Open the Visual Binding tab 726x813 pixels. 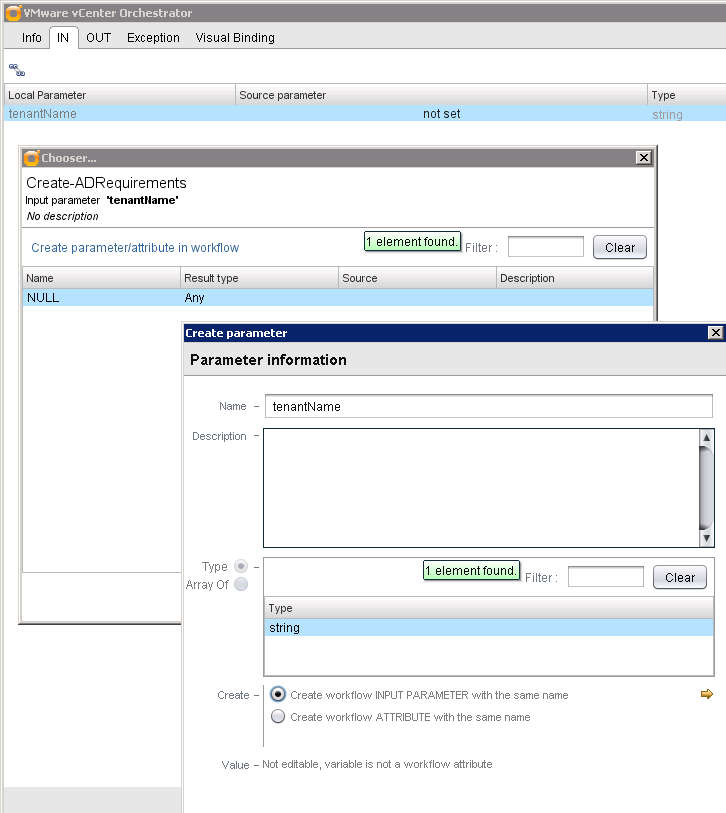click(235, 38)
